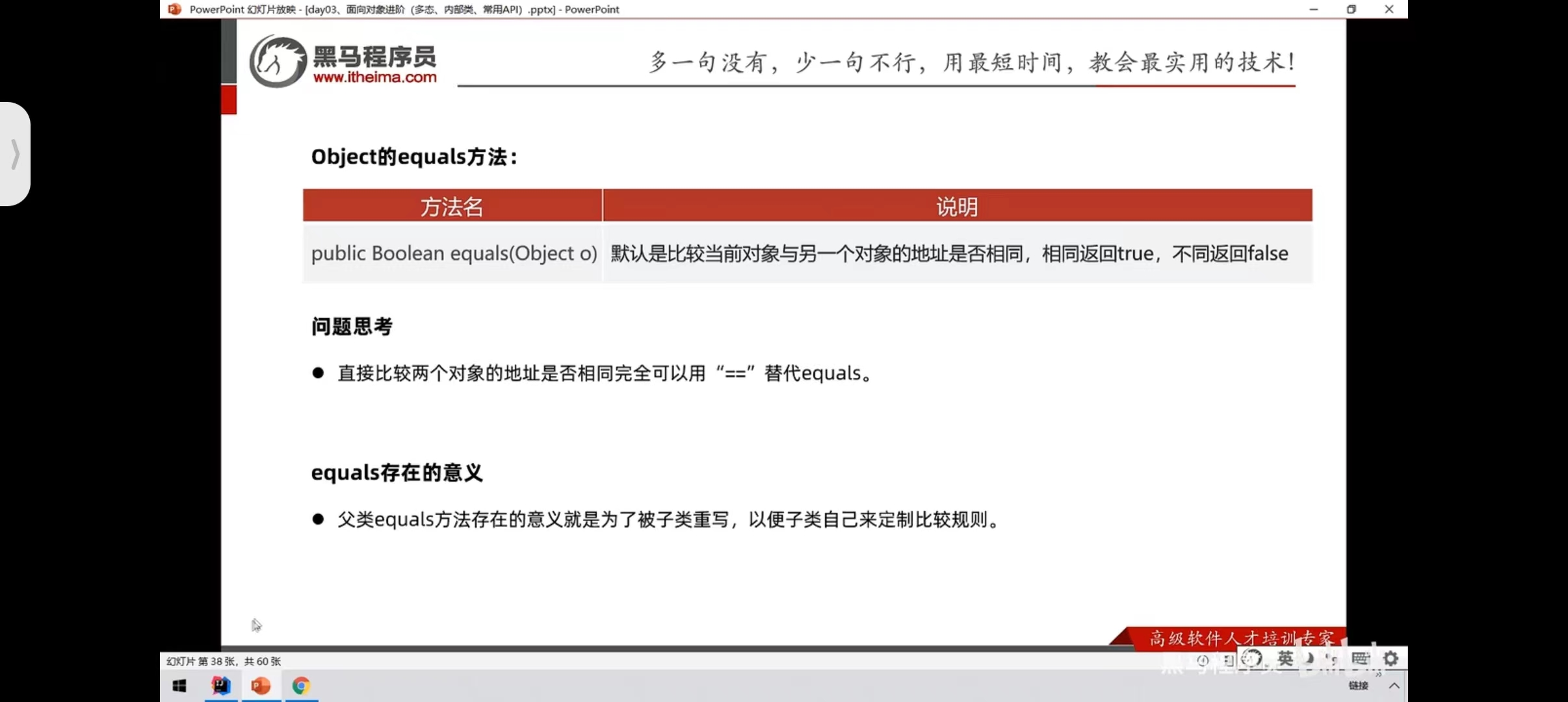Click the 说明 table header cell

[x=957, y=207]
